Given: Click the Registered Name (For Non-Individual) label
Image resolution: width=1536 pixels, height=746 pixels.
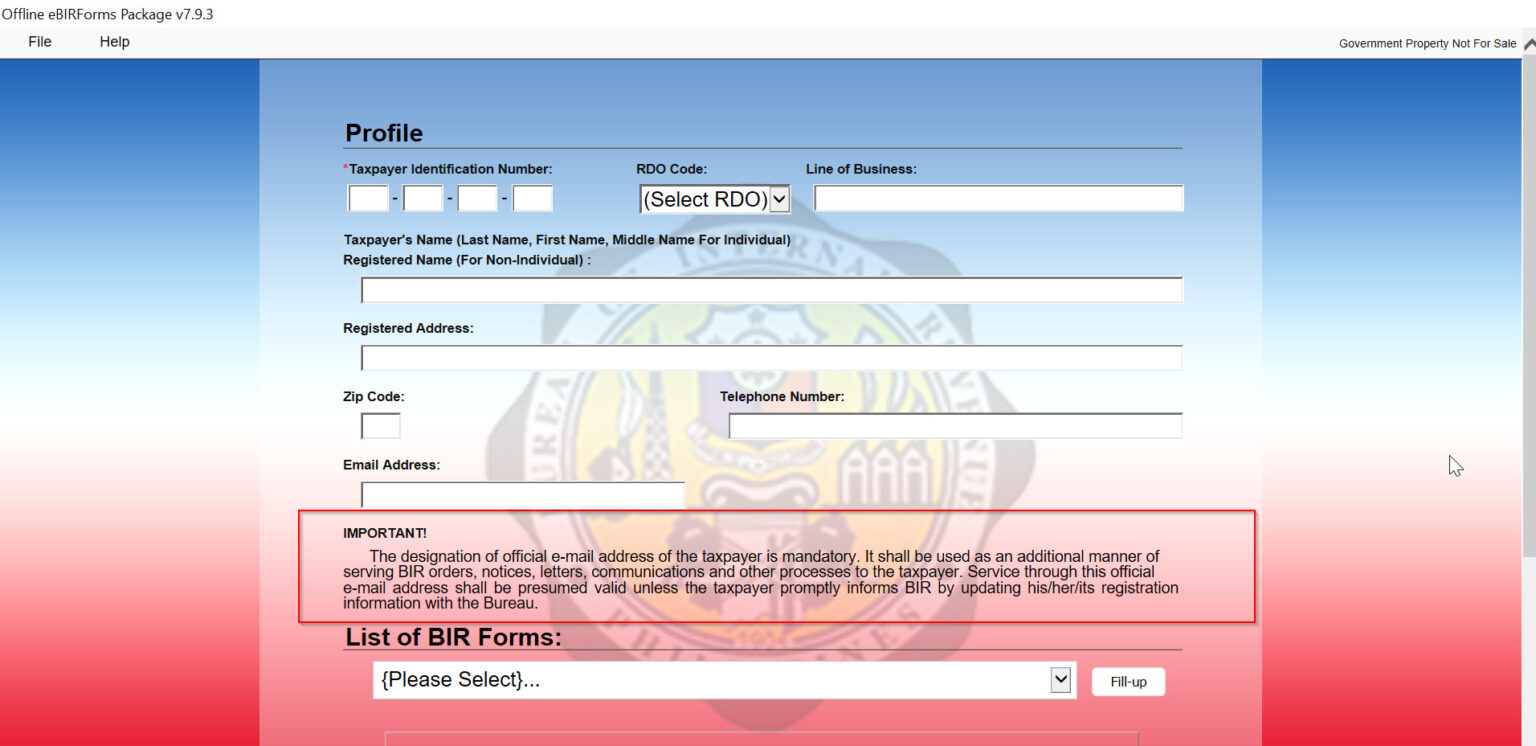Looking at the screenshot, I should point(467,260).
